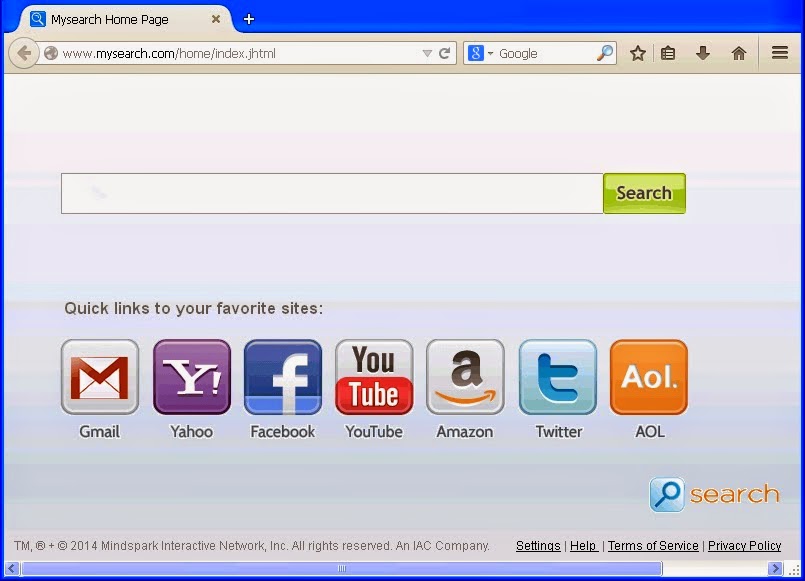Click the globe site identity icon

click(51, 53)
